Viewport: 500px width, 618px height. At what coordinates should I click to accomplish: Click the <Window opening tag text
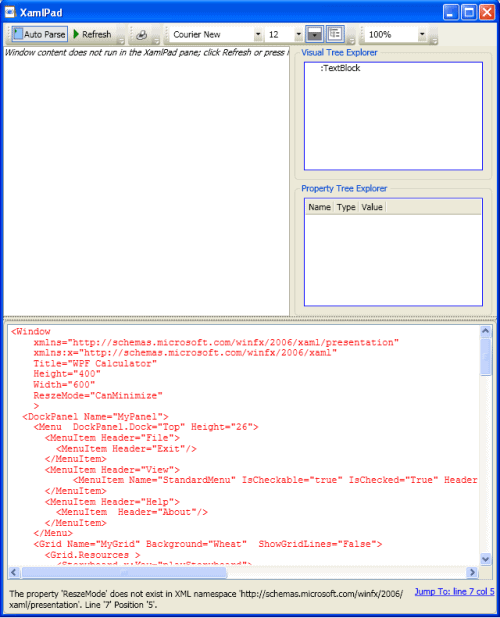31,331
